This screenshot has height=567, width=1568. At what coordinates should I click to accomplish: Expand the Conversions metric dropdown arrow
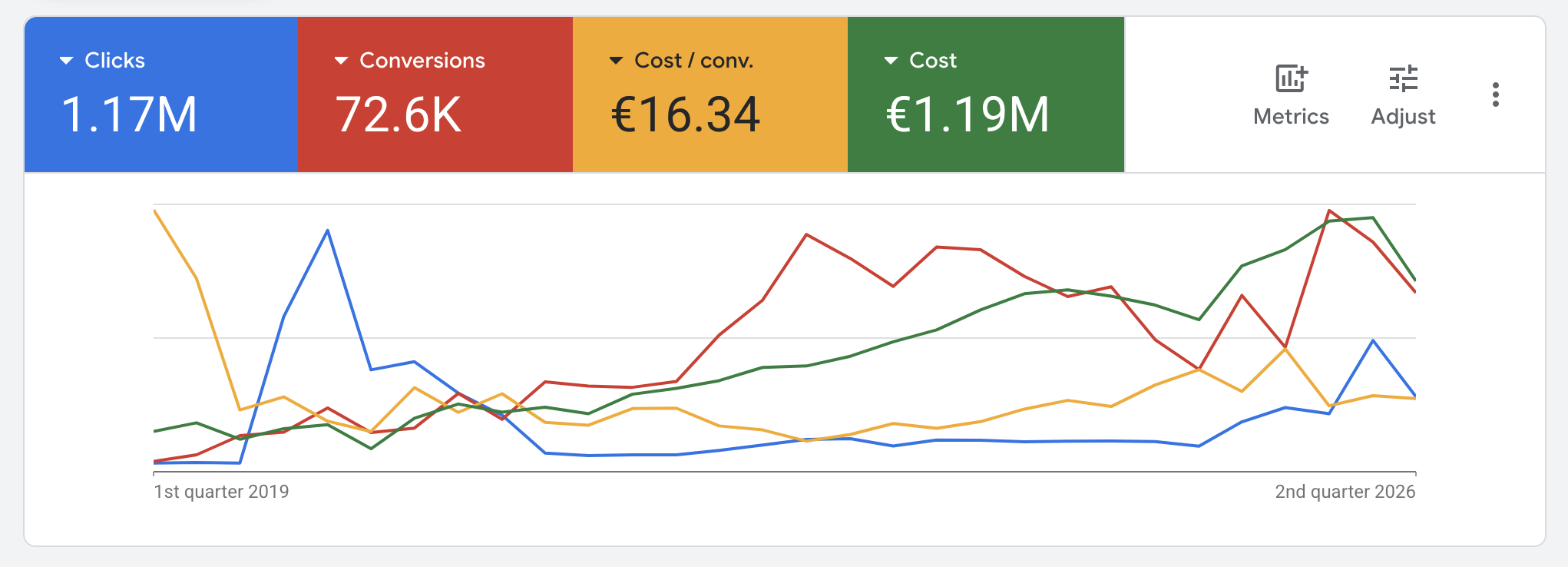pos(342,60)
